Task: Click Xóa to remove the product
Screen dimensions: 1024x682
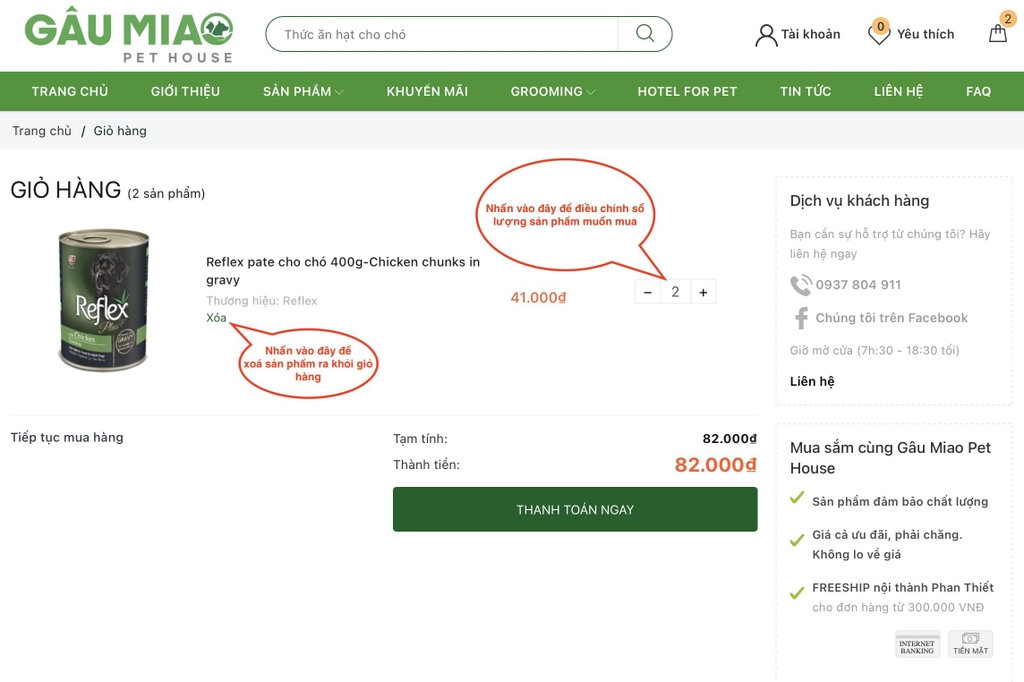Action: point(216,318)
